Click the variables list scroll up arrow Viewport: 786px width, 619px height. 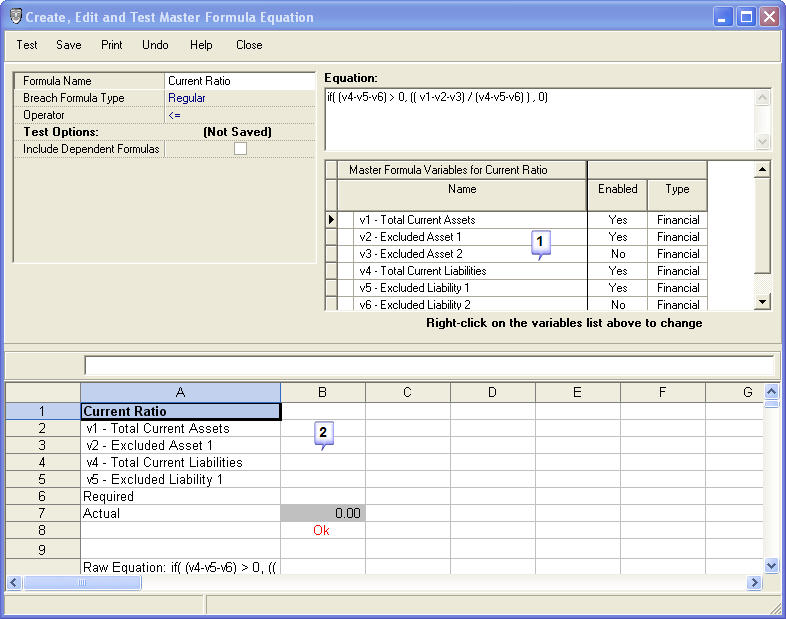pos(762,169)
